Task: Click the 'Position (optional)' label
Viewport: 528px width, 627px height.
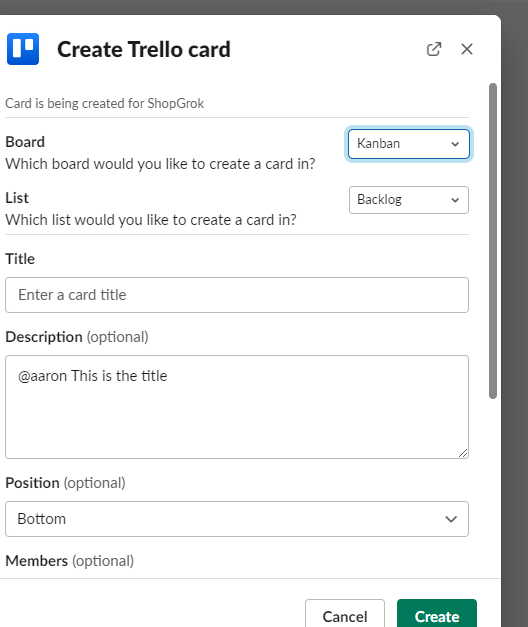Action: point(65,483)
